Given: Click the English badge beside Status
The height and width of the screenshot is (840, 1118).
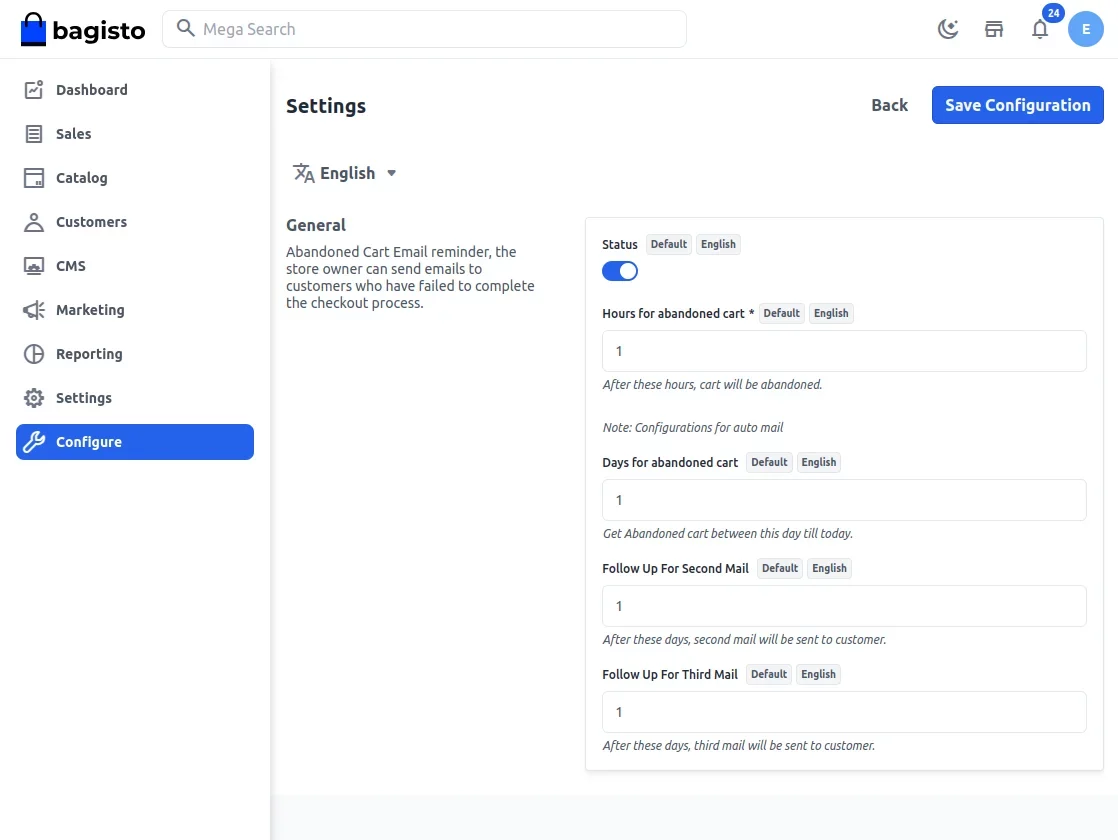Looking at the screenshot, I should click(x=718, y=245).
